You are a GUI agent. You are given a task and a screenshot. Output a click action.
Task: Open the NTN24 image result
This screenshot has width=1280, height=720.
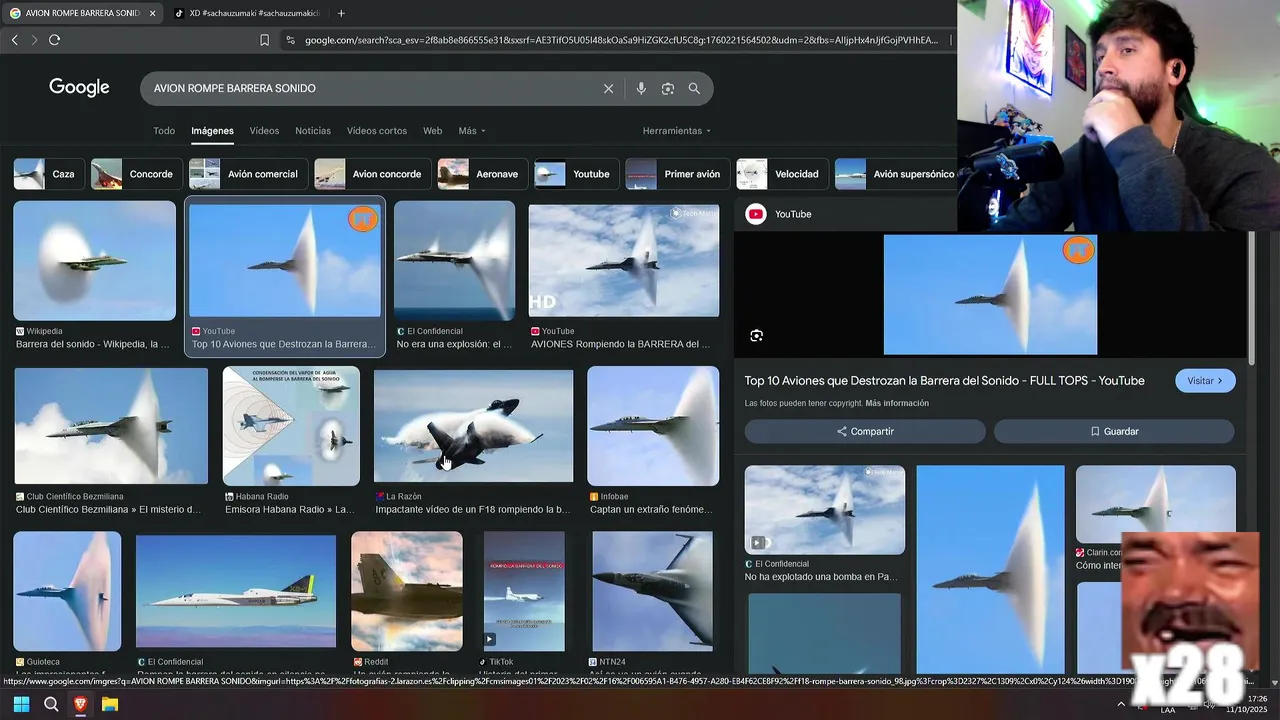point(653,591)
